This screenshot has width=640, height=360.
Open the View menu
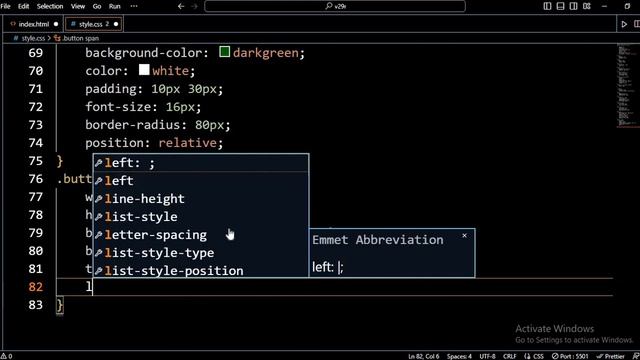[x=78, y=6]
